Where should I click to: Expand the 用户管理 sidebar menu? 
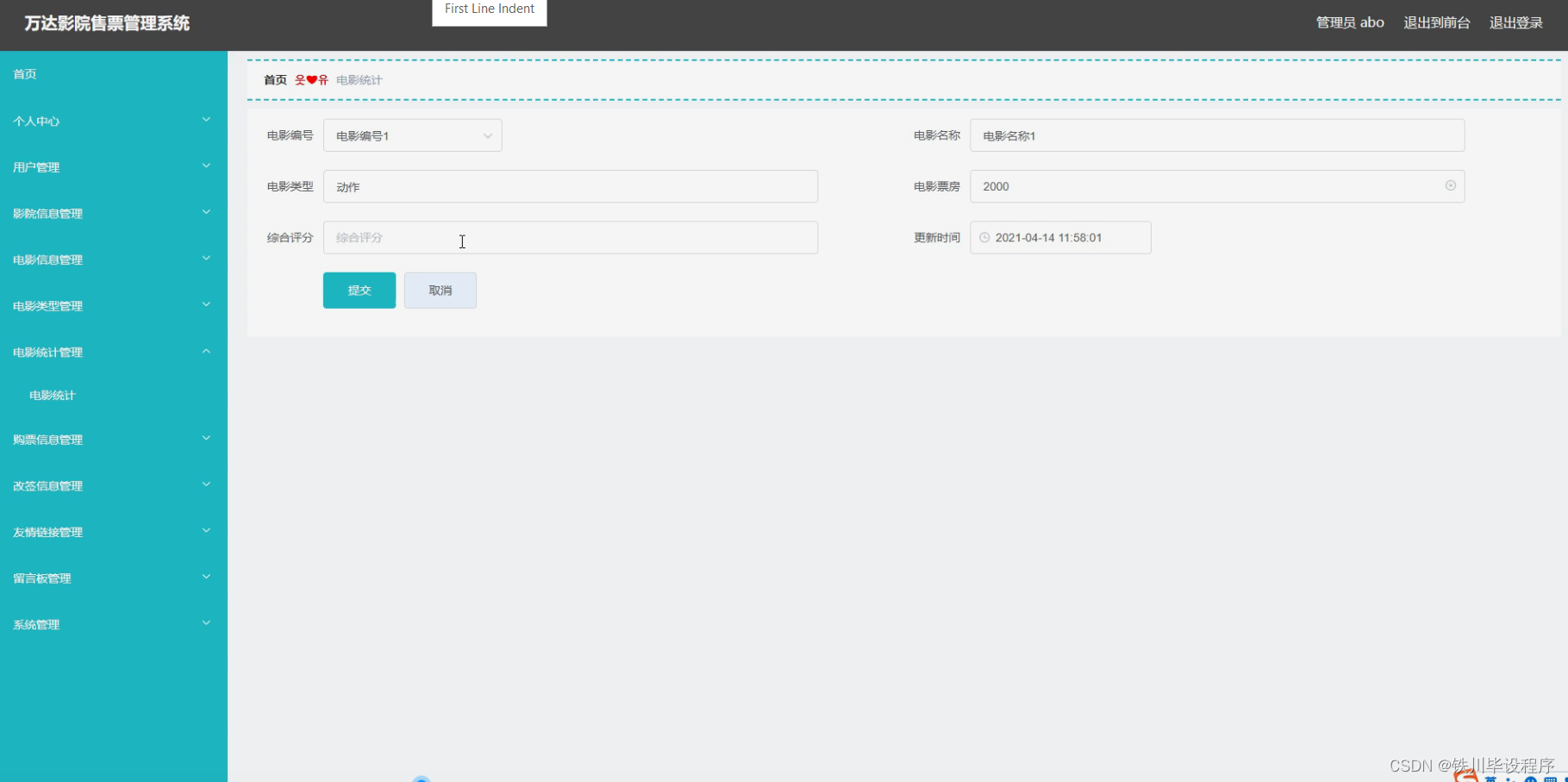[114, 167]
